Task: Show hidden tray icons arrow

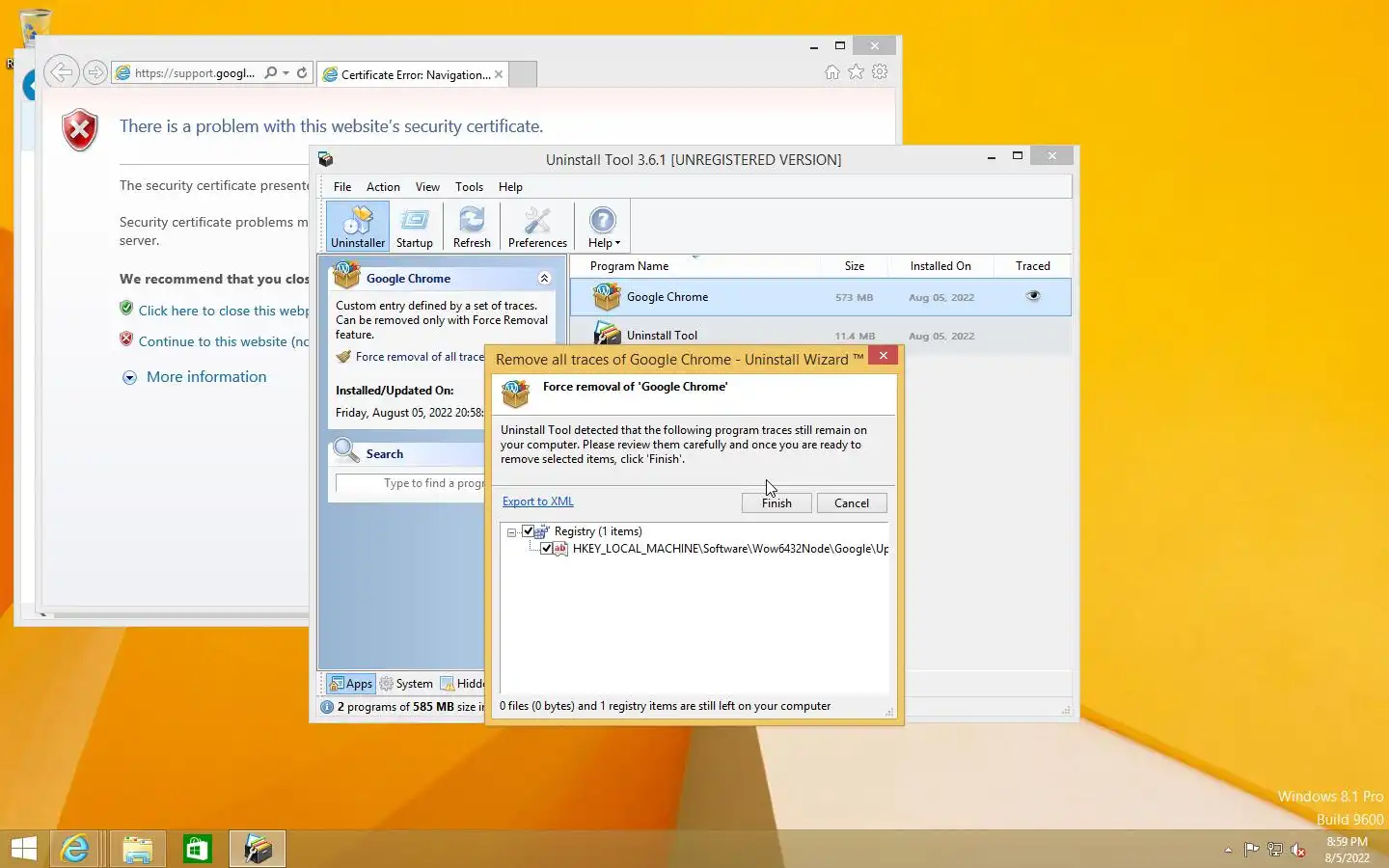Action: pos(1228,850)
